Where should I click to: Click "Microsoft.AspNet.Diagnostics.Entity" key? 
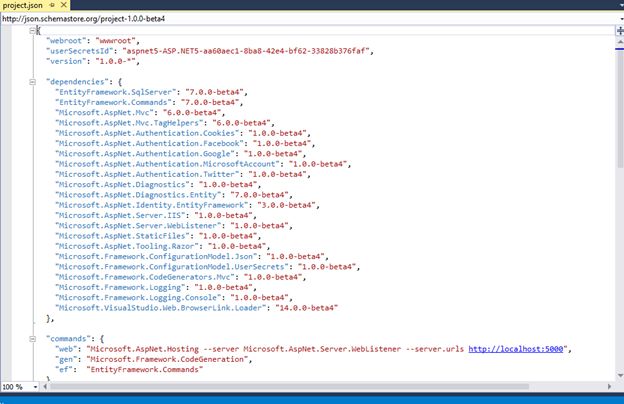138,195
